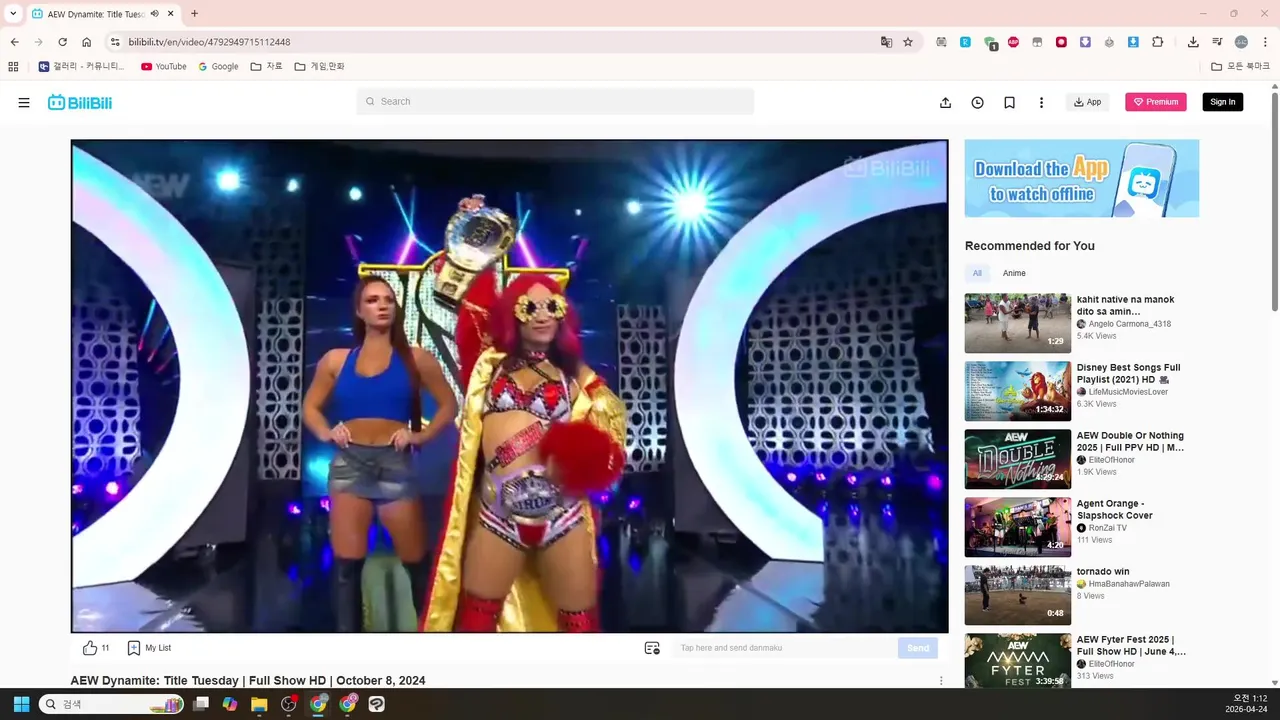Focus the BiliBili search field
This screenshot has width=1280, height=720.
[555, 101]
